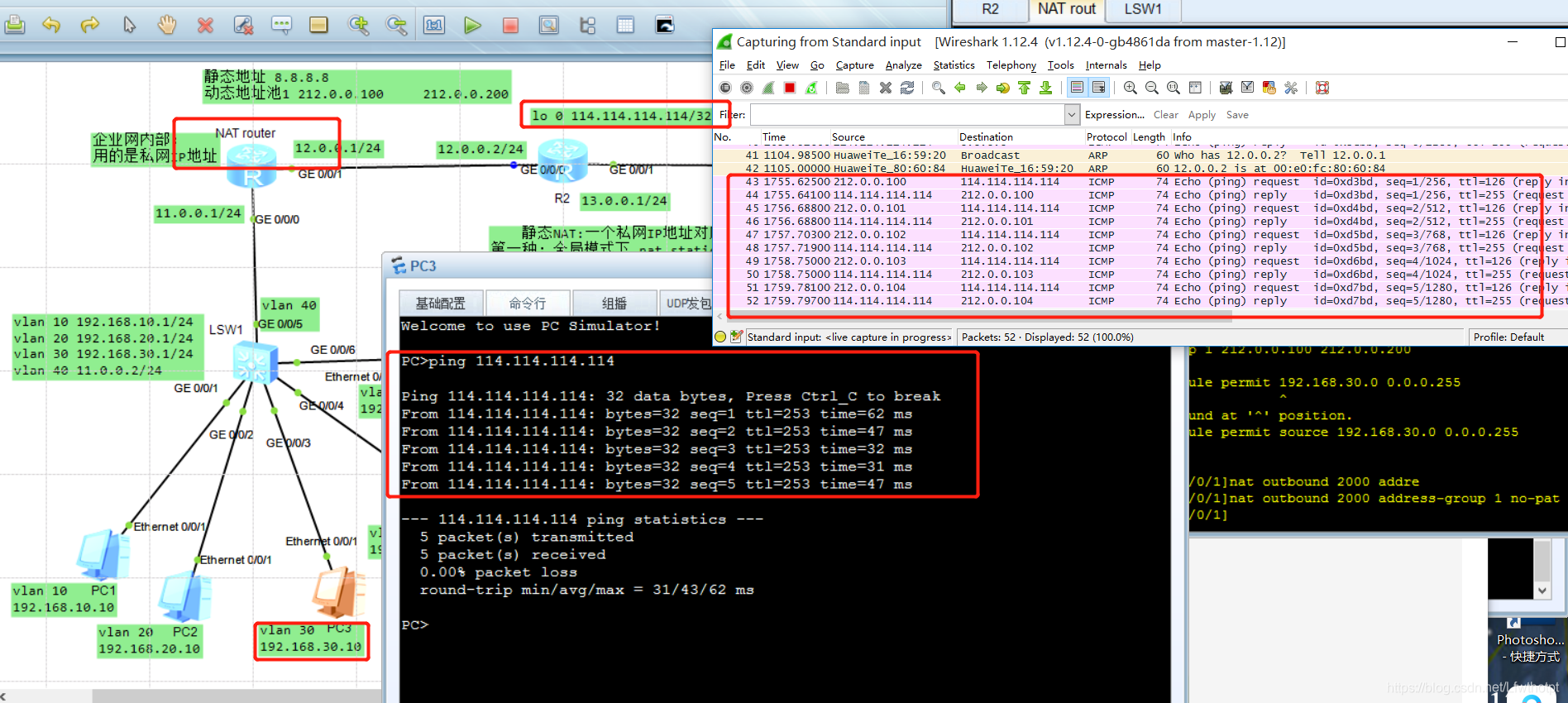Open a capture file in Wireshark
Viewport: 1568px width, 703px height.
pyautogui.click(x=842, y=88)
